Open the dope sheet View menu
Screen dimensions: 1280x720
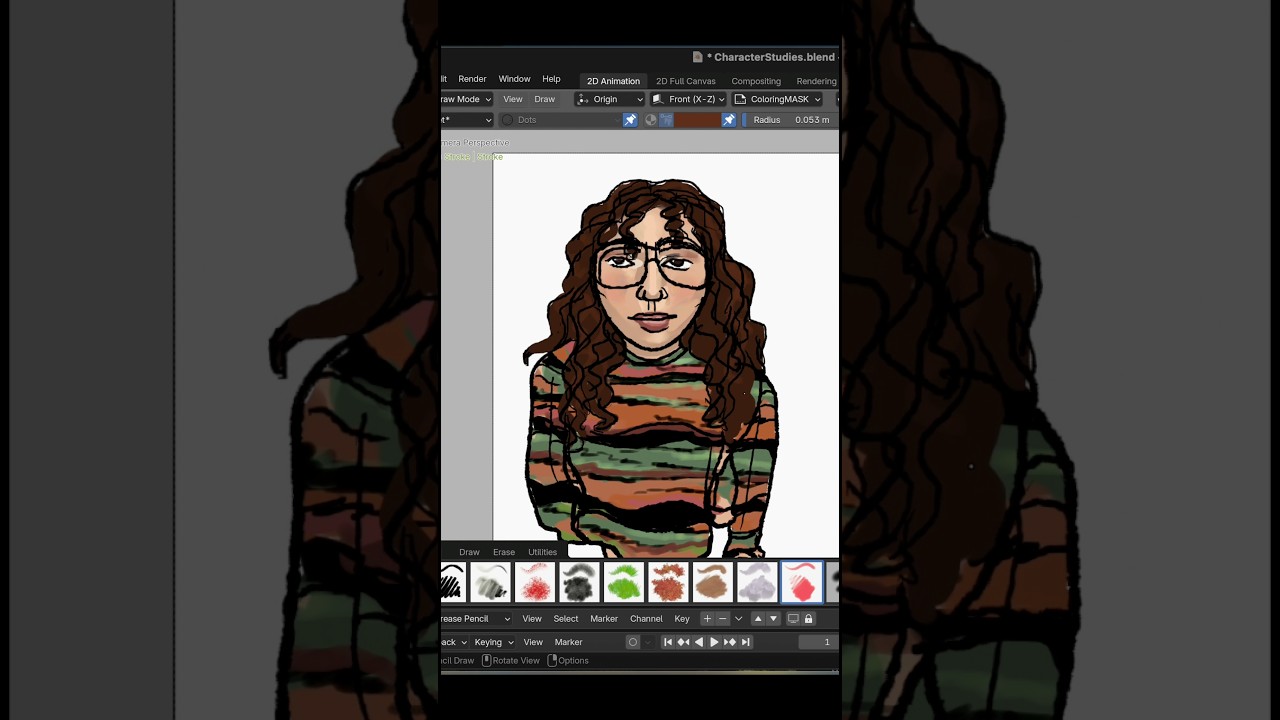532,619
